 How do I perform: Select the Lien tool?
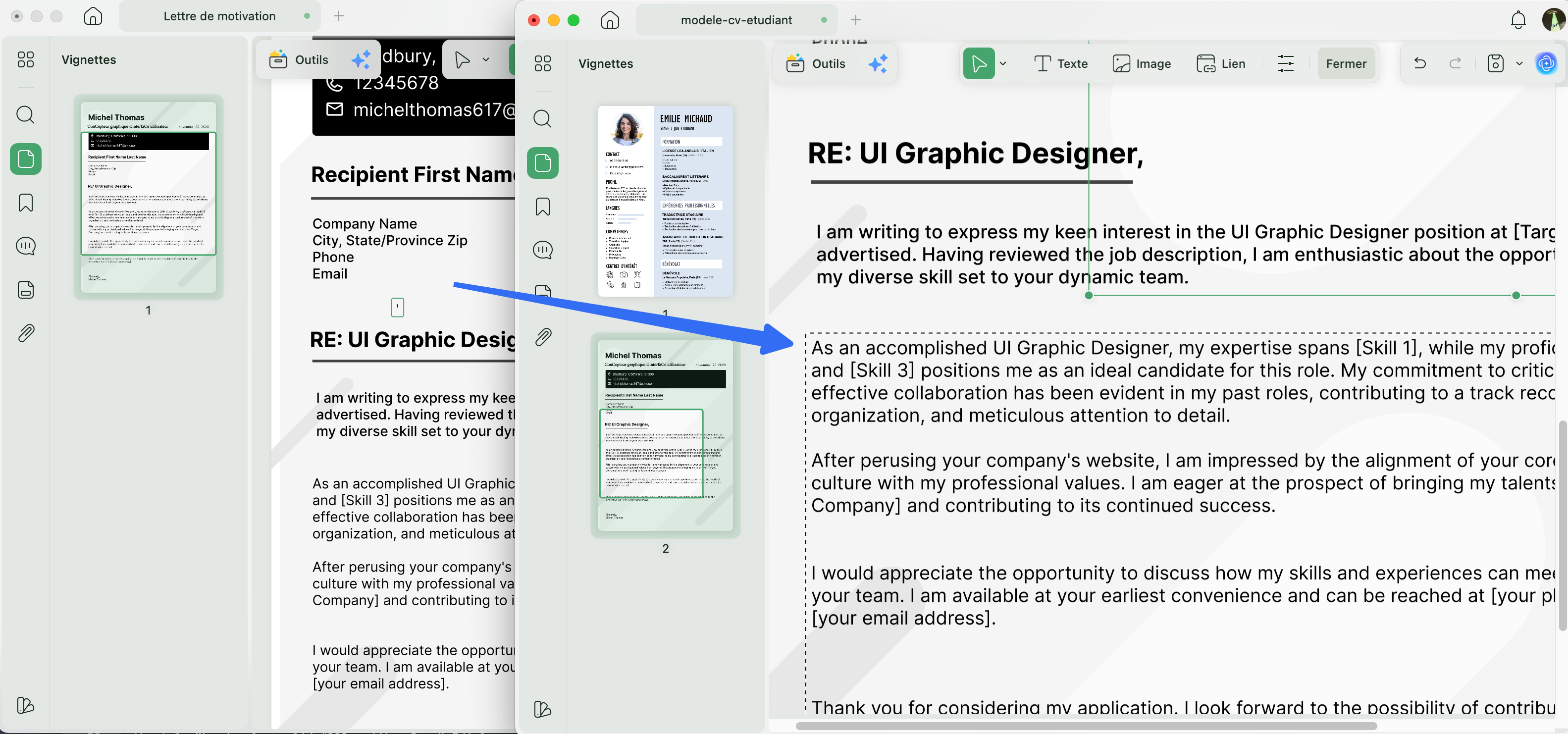click(1220, 63)
